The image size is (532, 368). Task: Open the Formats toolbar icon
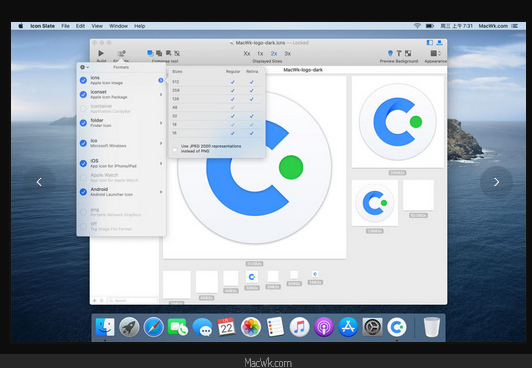[x=121, y=53]
